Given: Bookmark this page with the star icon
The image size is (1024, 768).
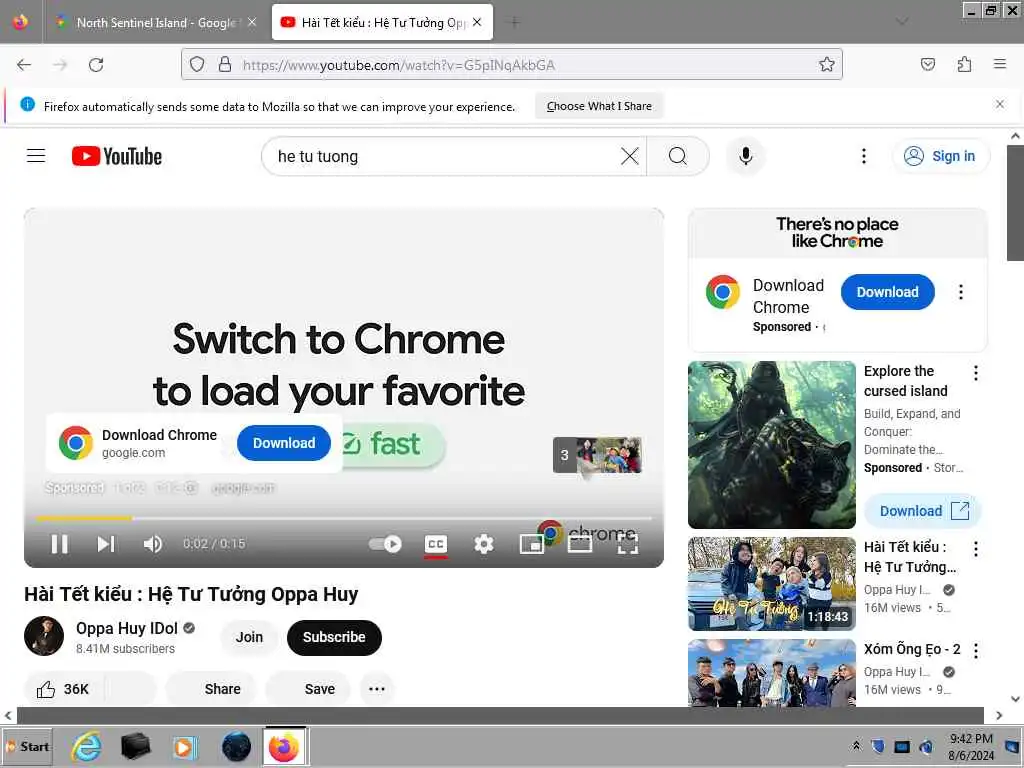Looking at the screenshot, I should (x=827, y=65).
